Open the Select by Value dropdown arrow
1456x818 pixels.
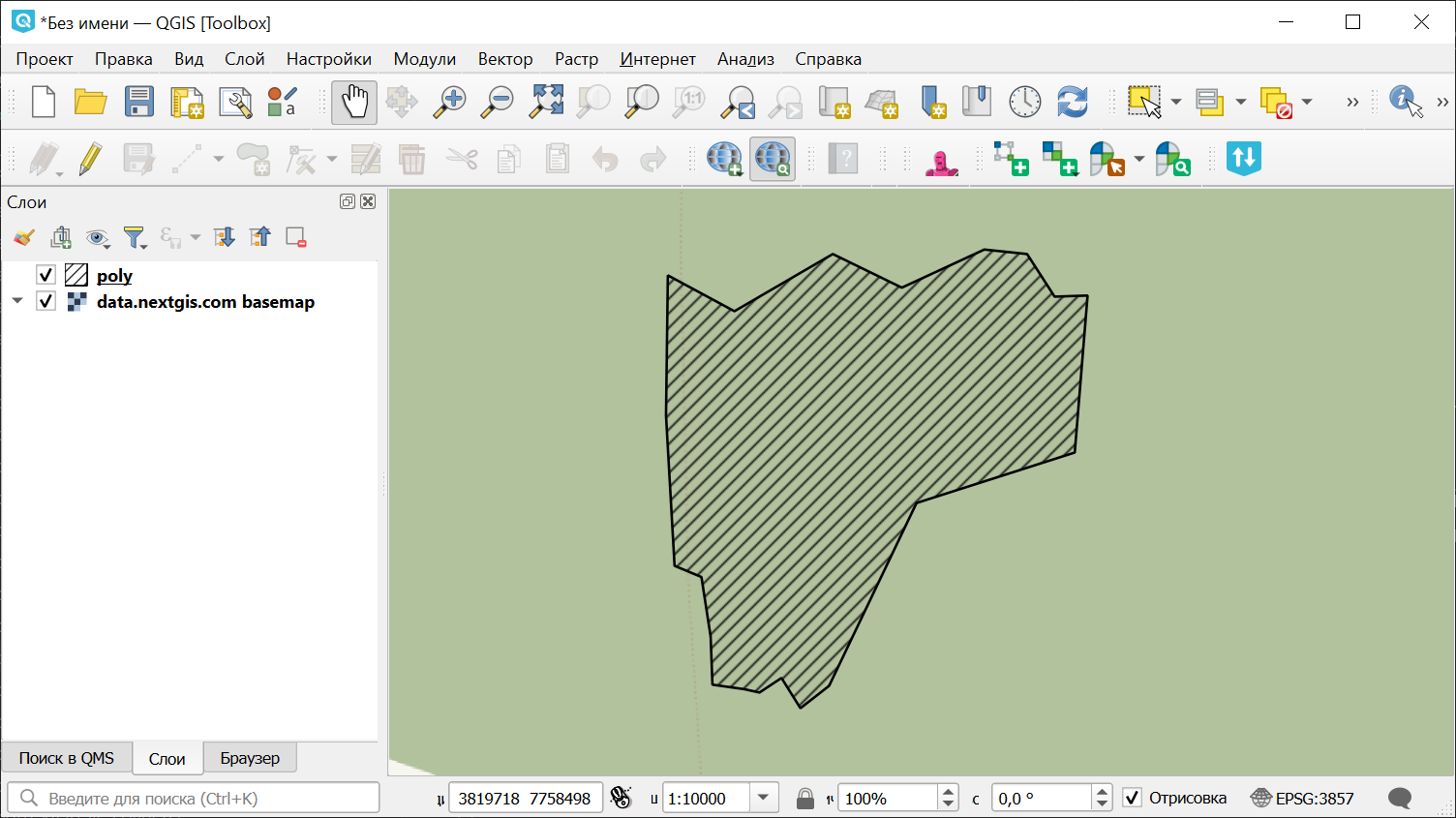pos(1240,102)
